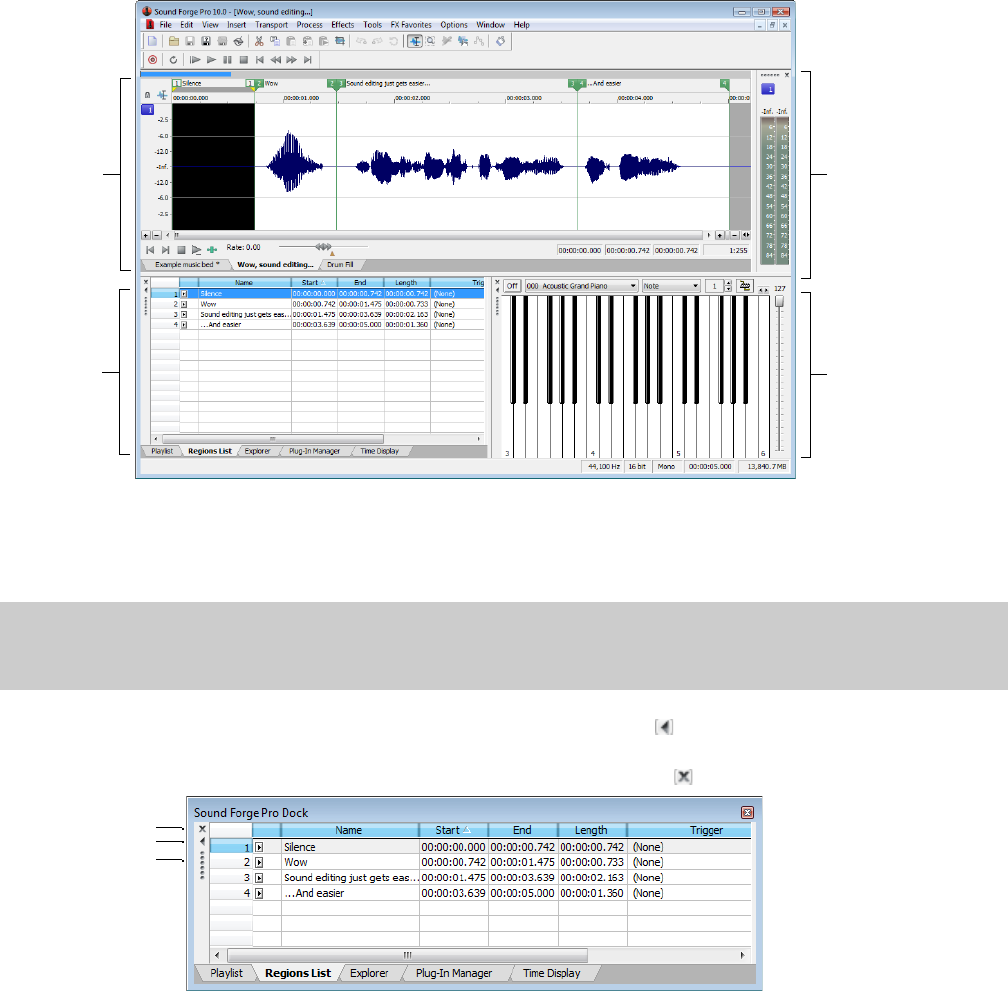Screen dimensions: 1008x991
Task: Switch to Example music bed window tab
Action: pos(186,265)
